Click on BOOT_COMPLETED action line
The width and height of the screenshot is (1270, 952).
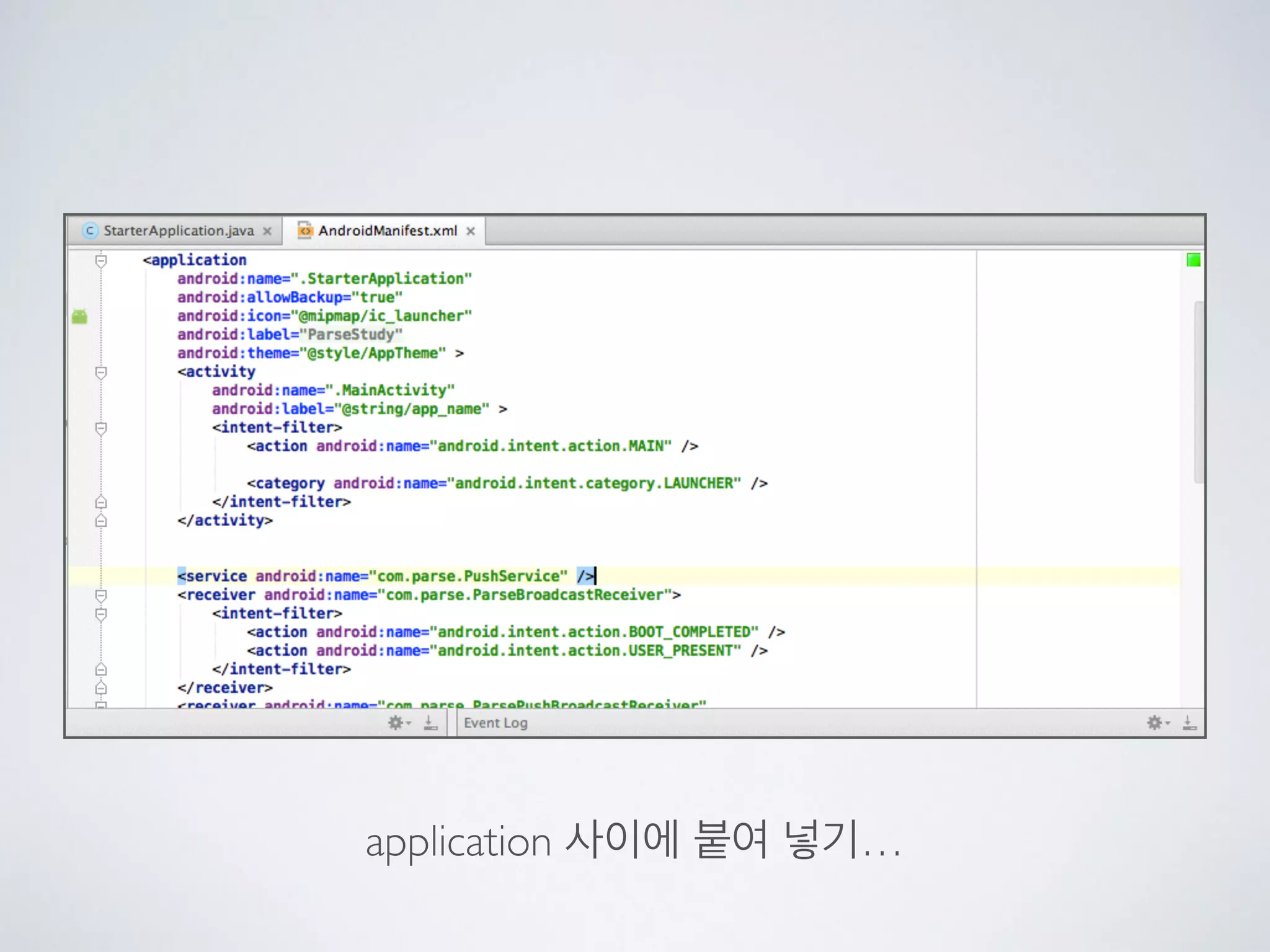516,632
